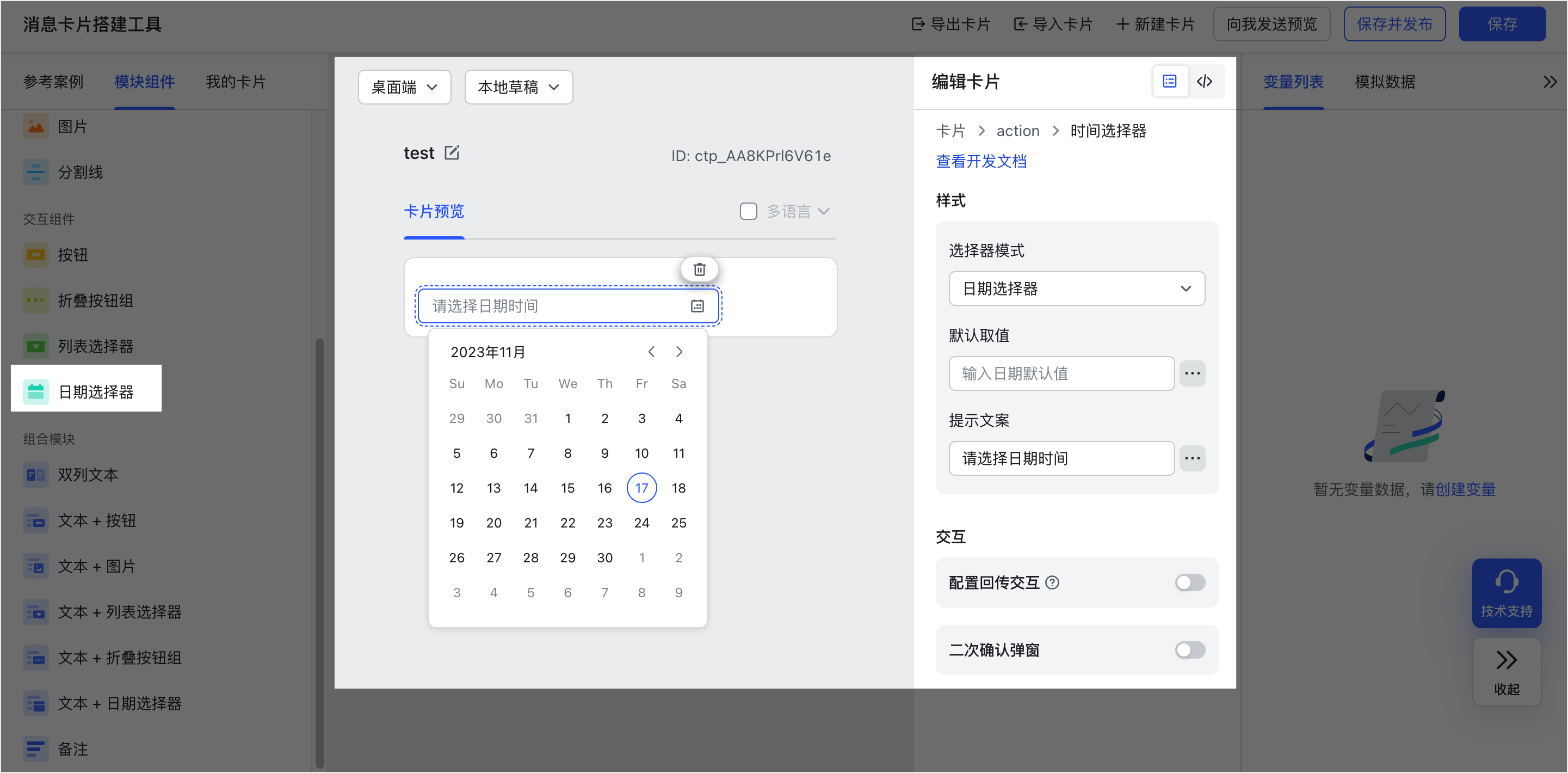Go to previous month in calendar
The width and height of the screenshot is (1568, 773).
click(x=651, y=352)
